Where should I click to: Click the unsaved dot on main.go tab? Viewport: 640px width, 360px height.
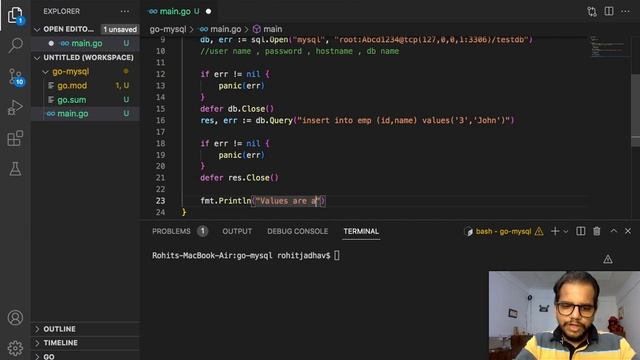[209, 11]
